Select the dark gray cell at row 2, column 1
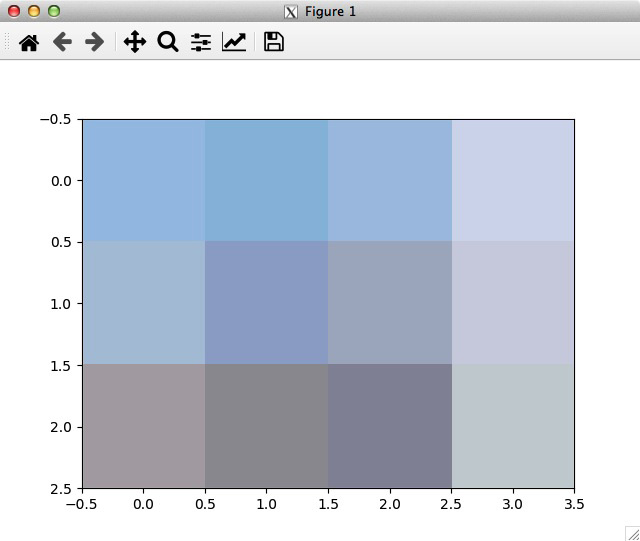Image resolution: width=640 pixels, height=541 pixels. 266,426
